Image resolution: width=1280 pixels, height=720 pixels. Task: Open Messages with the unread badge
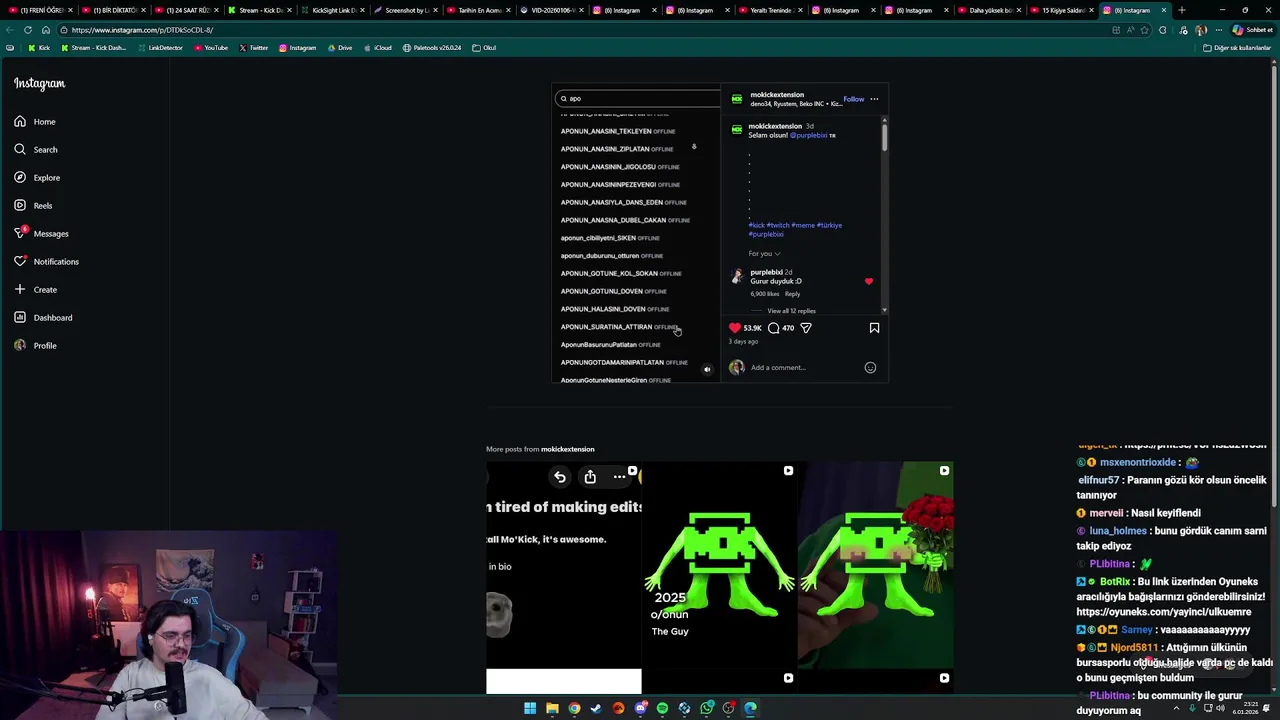click(41, 234)
